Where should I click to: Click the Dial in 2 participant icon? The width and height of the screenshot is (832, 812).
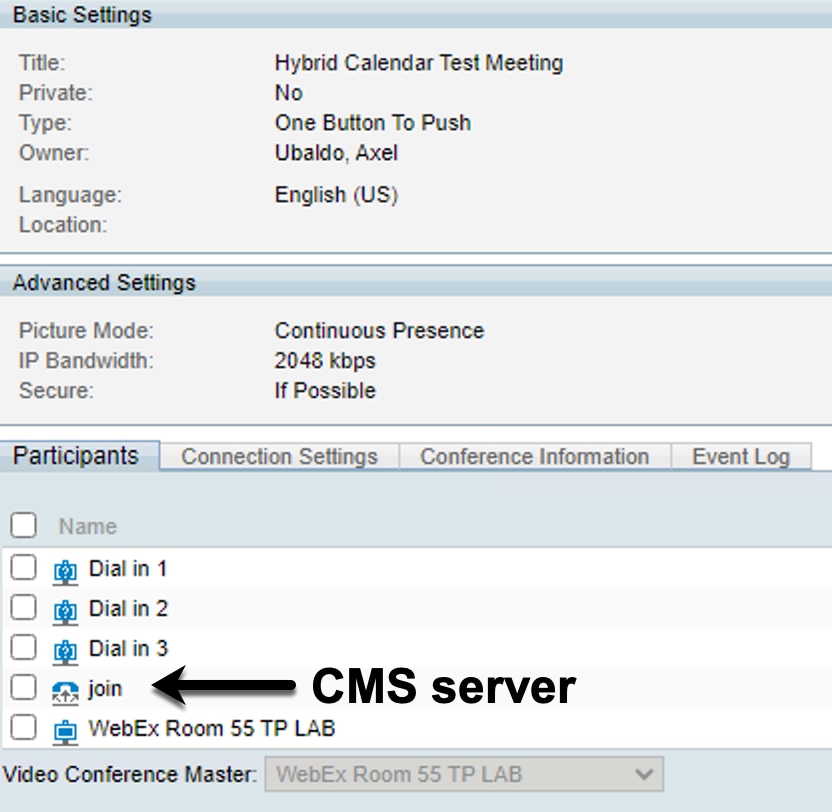[65, 612]
